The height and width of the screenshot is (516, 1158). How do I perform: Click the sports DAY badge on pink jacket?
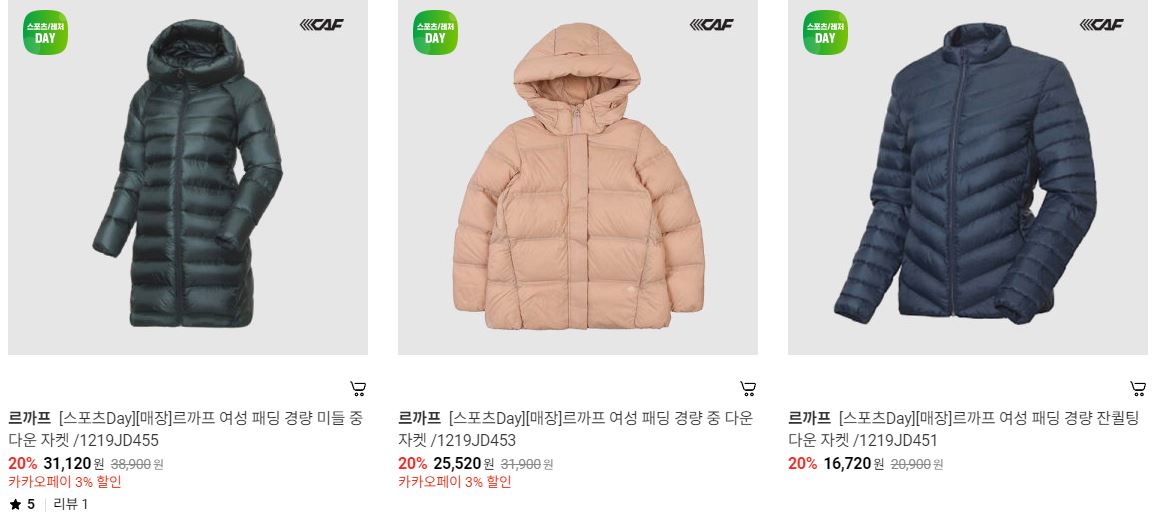click(x=435, y=32)
